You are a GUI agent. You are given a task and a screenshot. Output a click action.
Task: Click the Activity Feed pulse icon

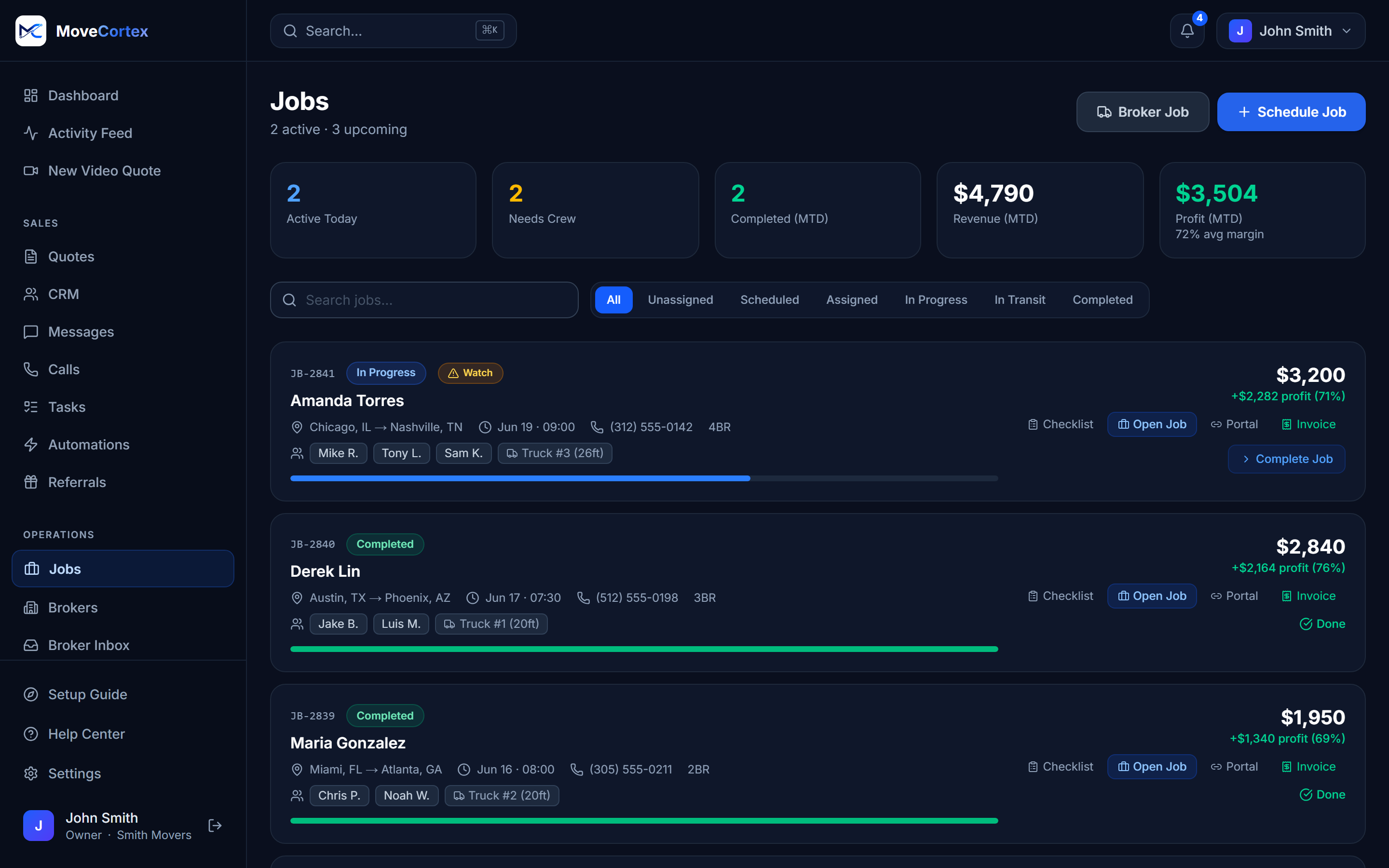tap(31, 133)
